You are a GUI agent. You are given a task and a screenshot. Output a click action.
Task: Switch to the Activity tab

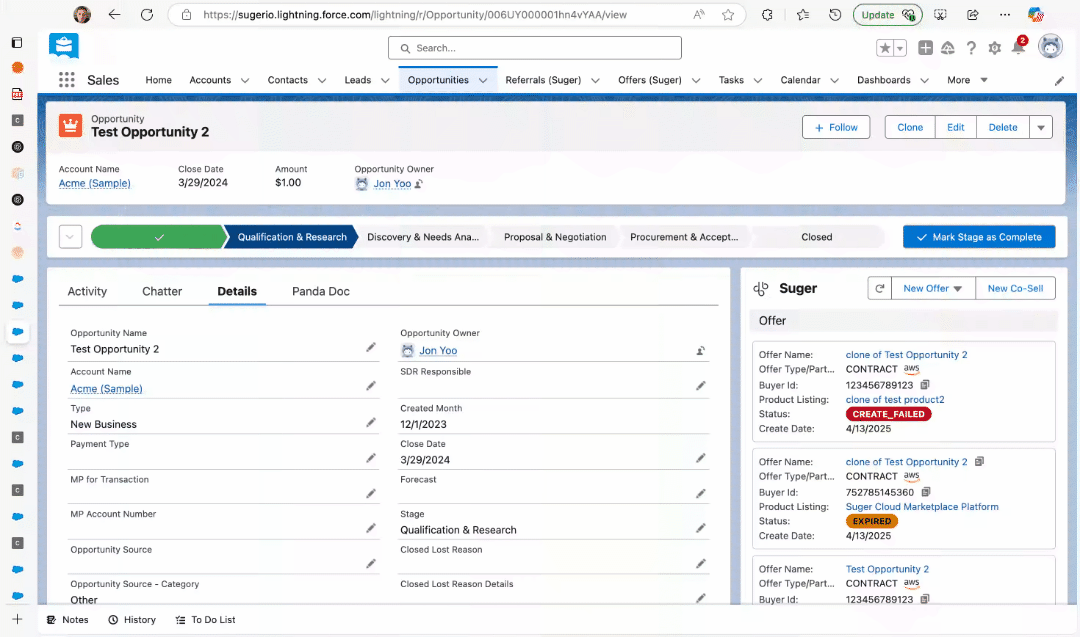87,291
